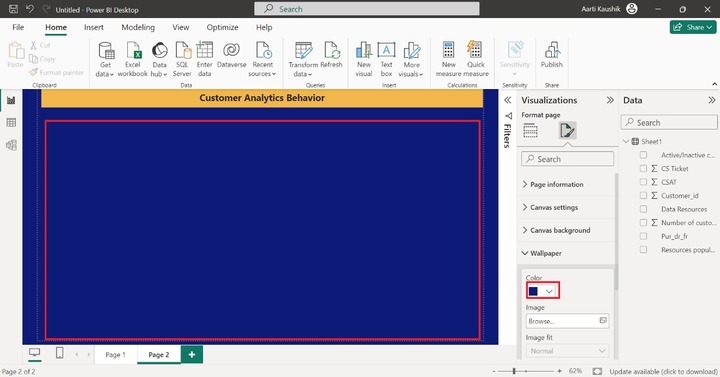Image resolution: width=720 pixels, height=377 pixels.
Task: Open Transform data editor
Action: 303,59
